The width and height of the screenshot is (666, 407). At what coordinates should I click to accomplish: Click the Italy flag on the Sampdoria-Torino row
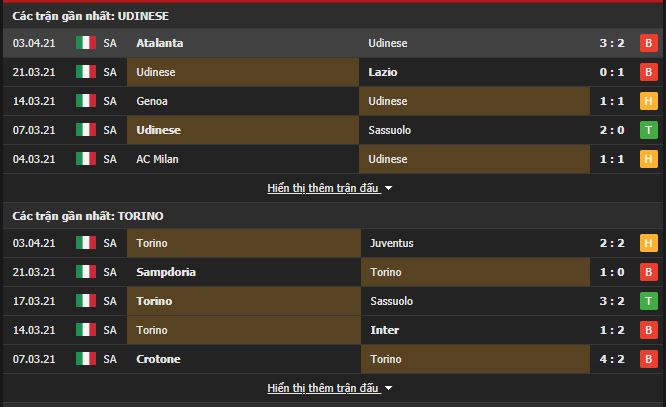click(x=86, y=272)
